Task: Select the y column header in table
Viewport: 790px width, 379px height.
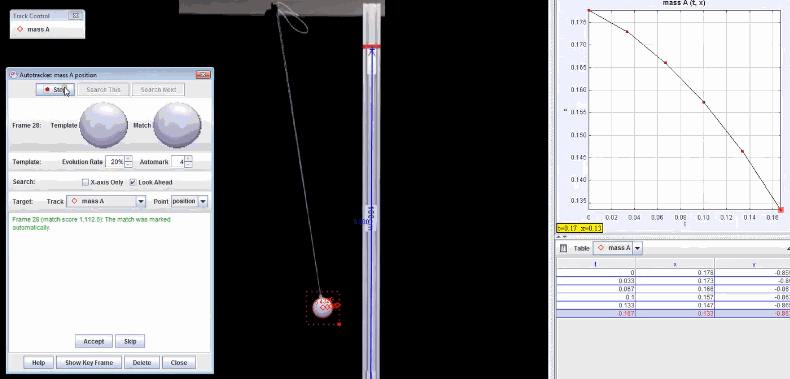Action: pos(753,264)
